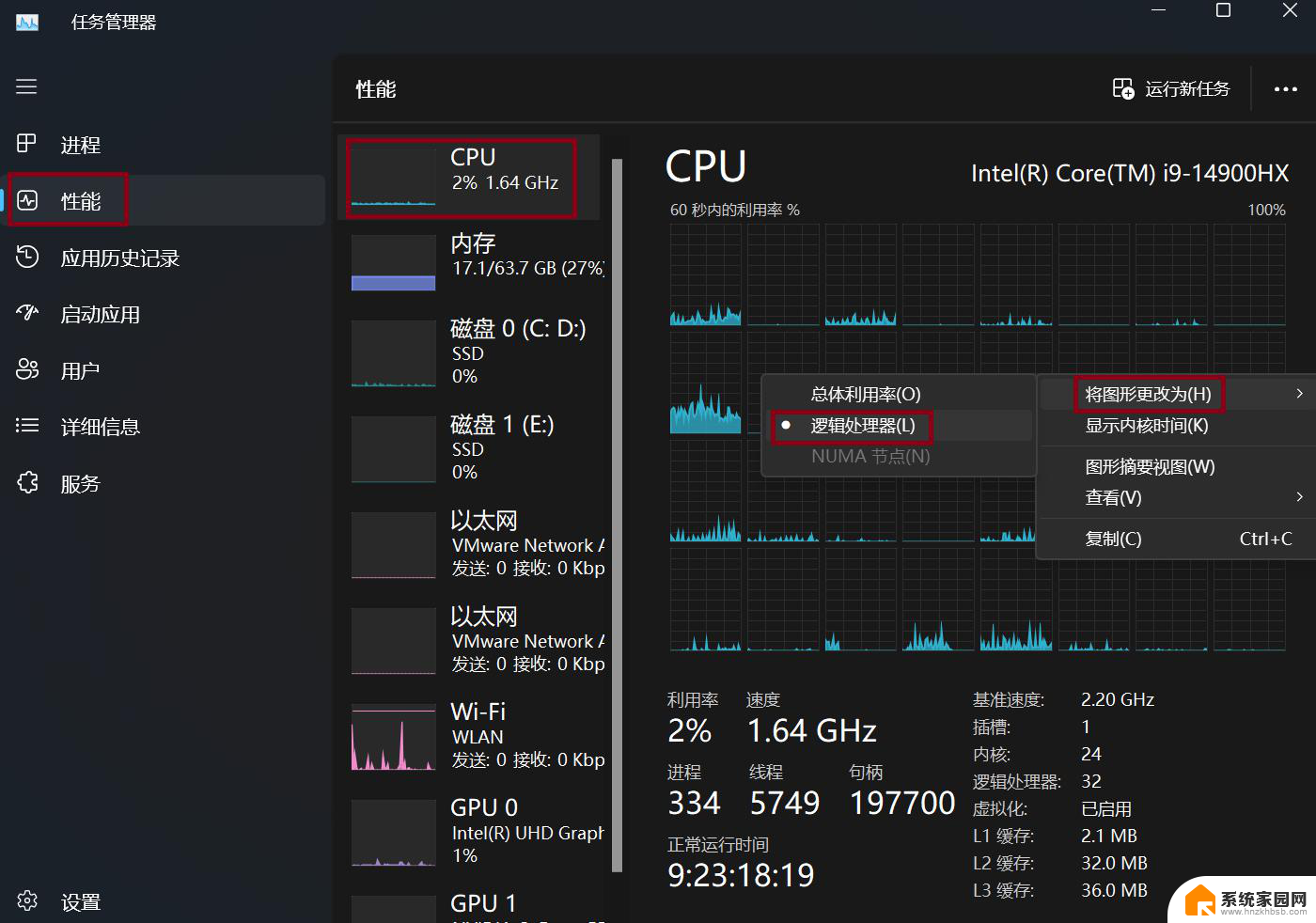Click the 334 process count
Viewport: 1316px width, 923px height.
click(x=694, y=803)
